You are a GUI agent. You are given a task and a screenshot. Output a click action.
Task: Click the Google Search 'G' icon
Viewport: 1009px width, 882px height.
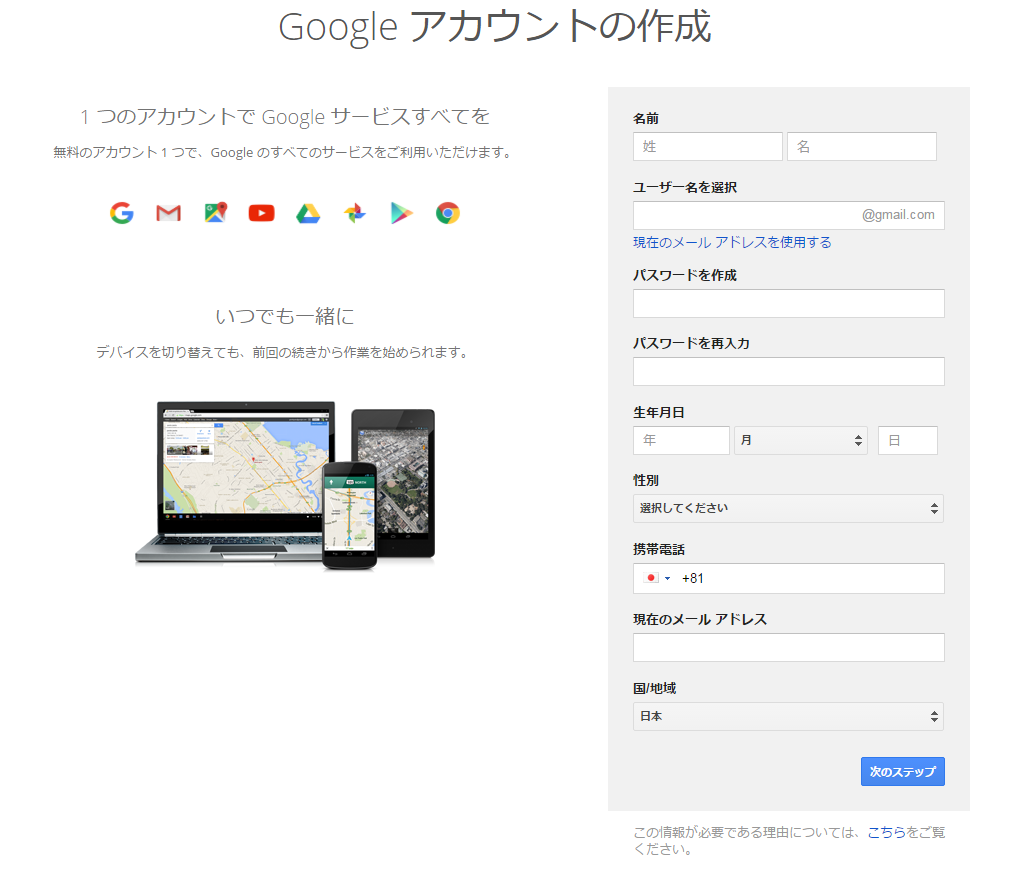pos(122,213)
